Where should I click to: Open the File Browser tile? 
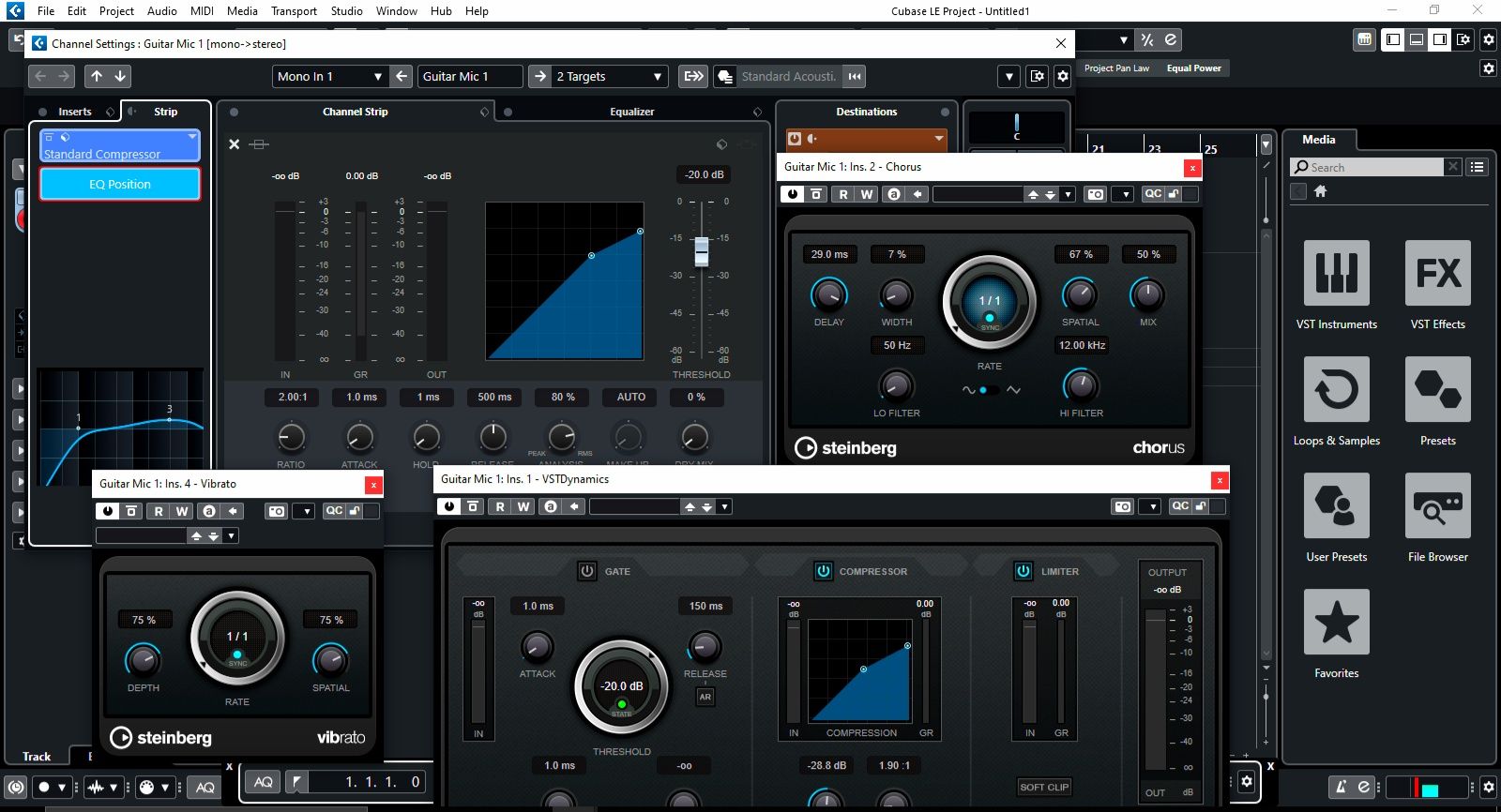(1437, 505)
